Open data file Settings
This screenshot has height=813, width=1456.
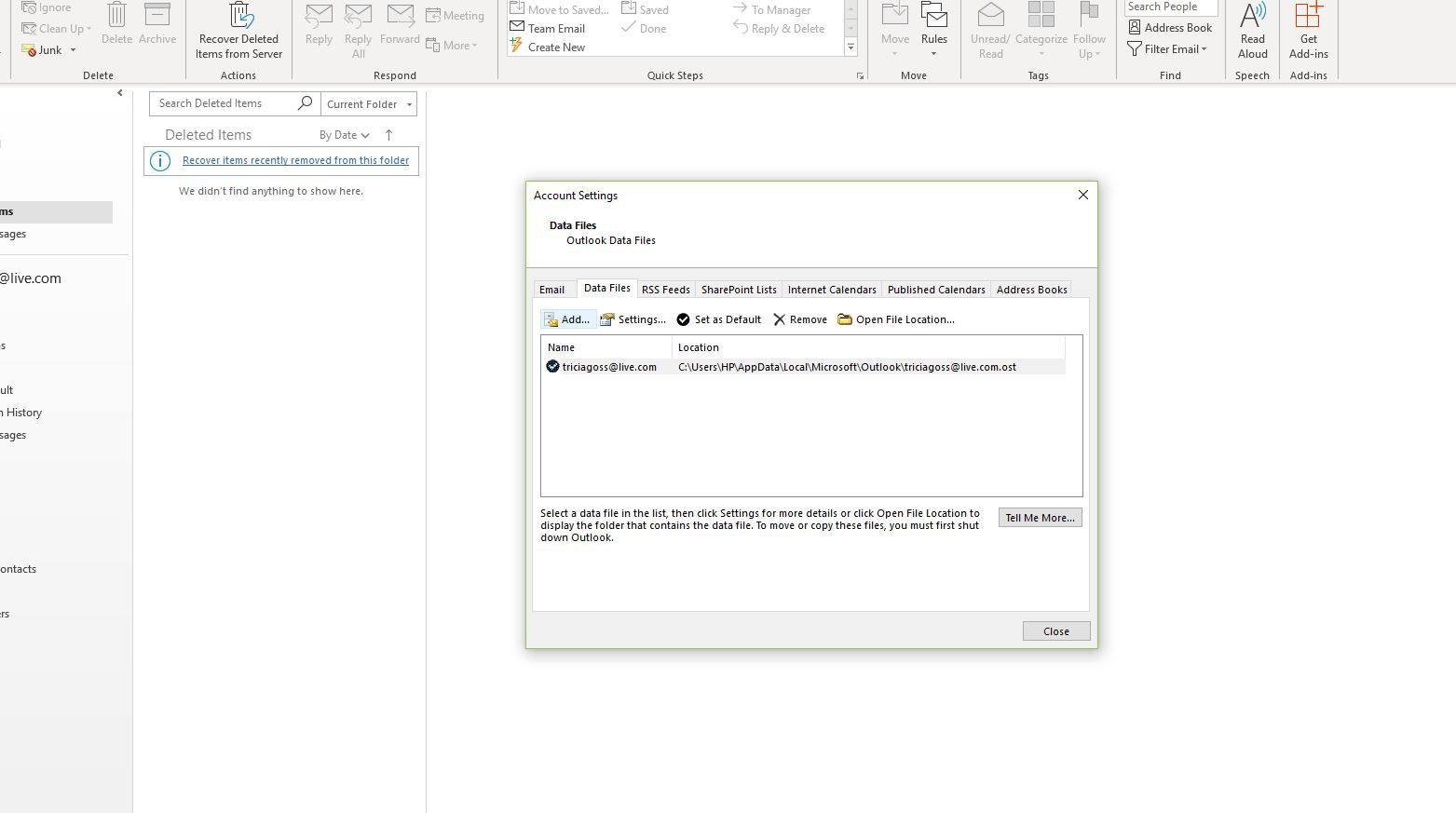click(633, 319)
